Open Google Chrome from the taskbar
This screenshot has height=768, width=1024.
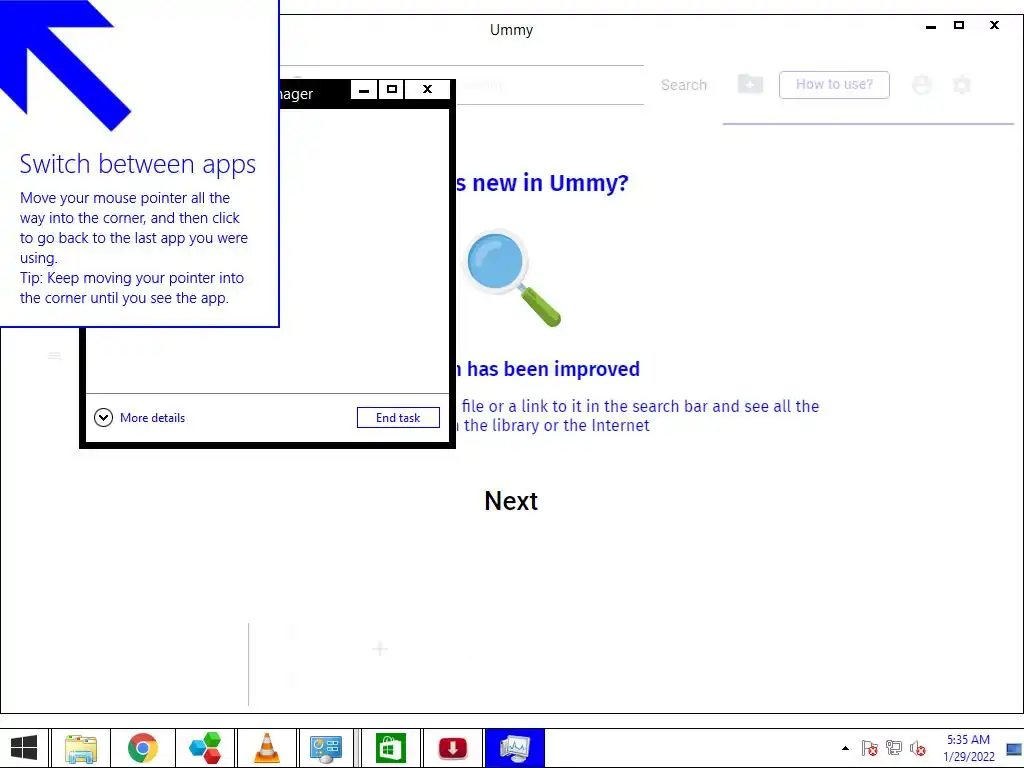coord(142,748)
